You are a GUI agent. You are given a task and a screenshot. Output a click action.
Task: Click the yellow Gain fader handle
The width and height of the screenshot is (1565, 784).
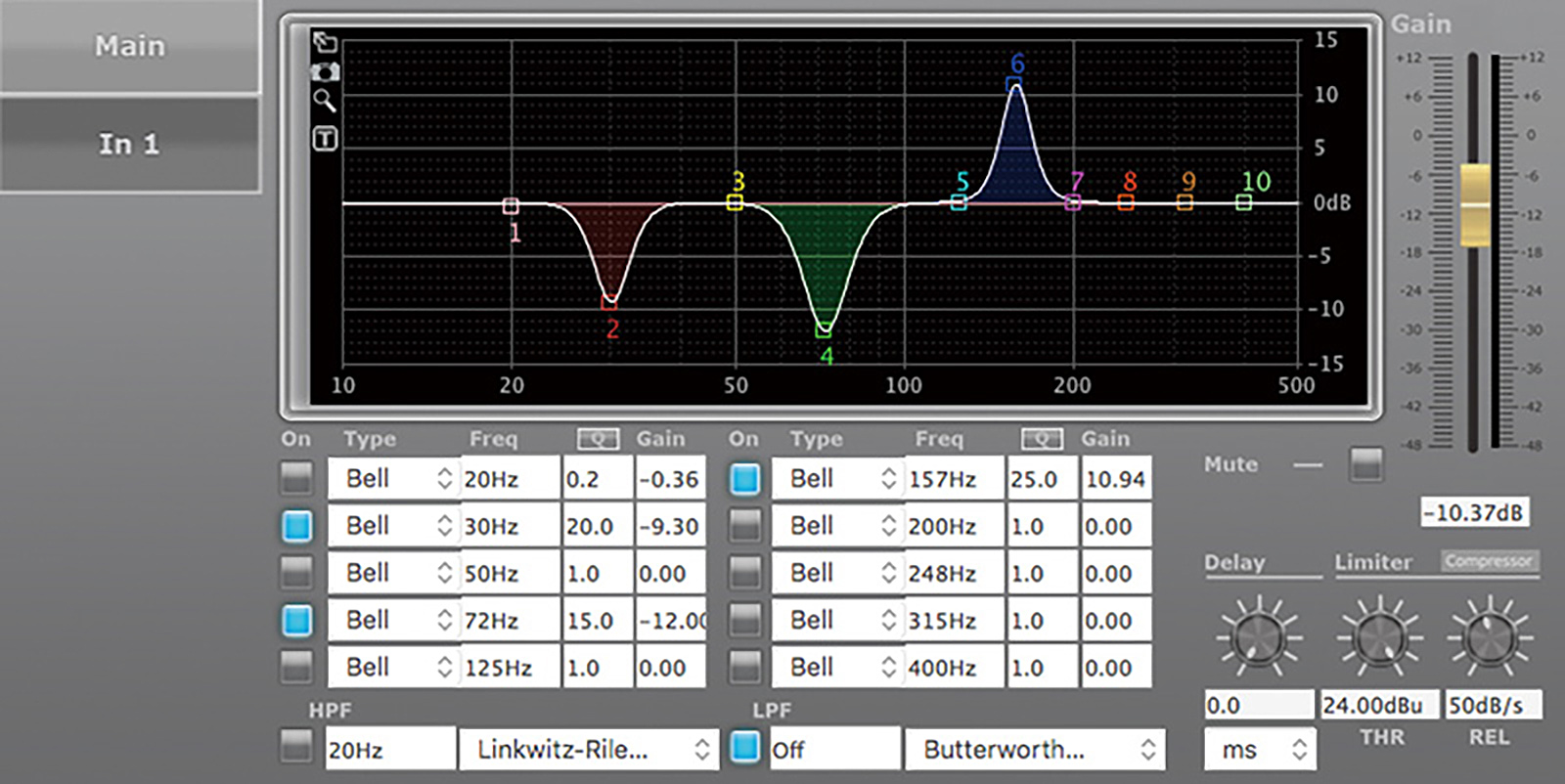(x=1475, y=204)
